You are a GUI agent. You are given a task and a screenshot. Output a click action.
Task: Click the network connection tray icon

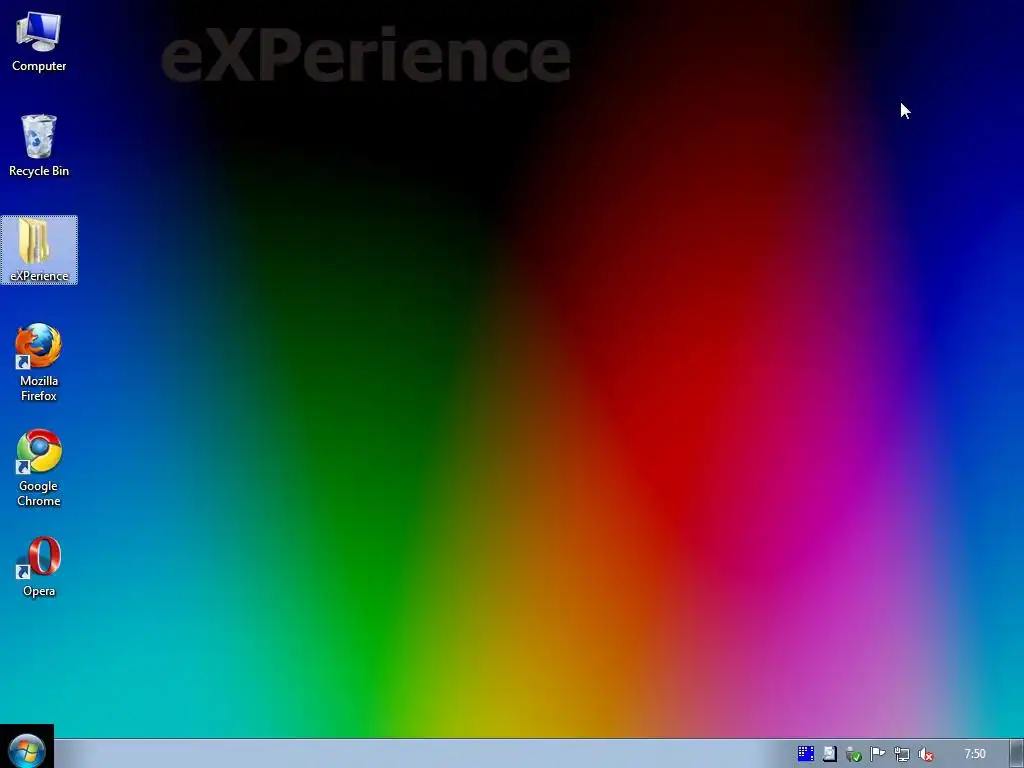click(901, 754)
